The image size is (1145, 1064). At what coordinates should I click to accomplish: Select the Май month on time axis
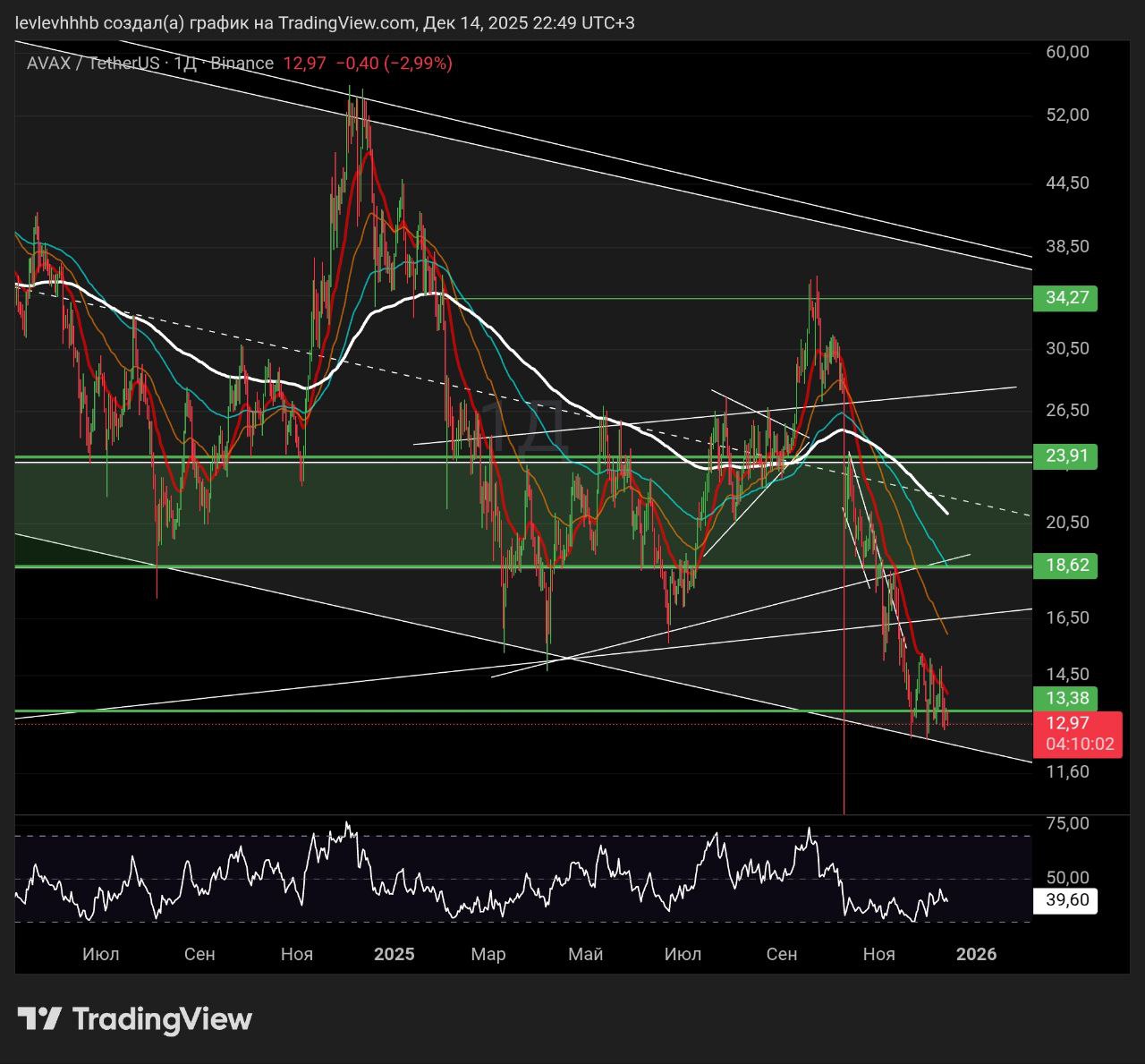pos(585,954)
